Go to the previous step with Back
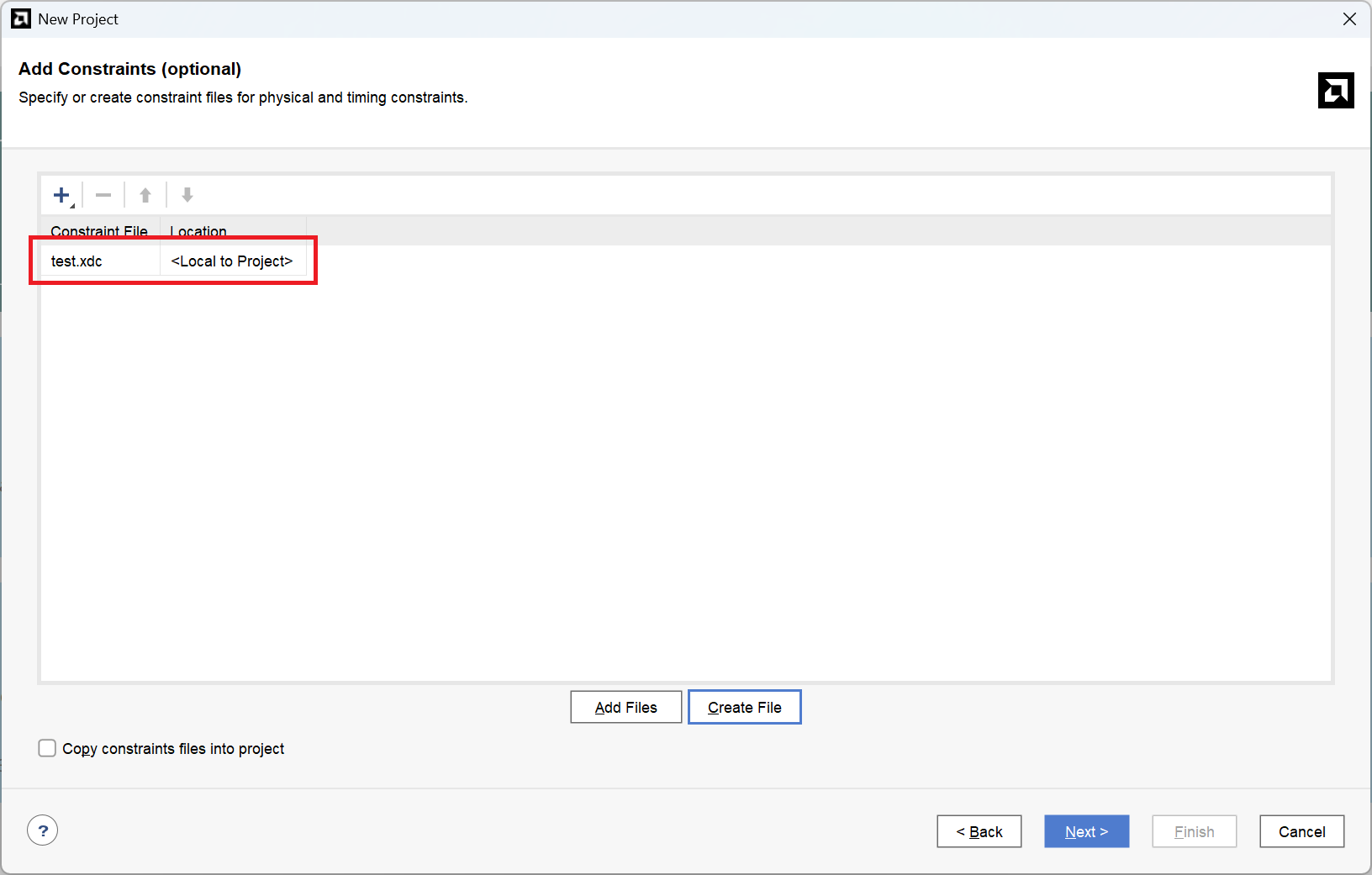The height and width of the screenshot is (875, 1372). [x=979, y=831]
